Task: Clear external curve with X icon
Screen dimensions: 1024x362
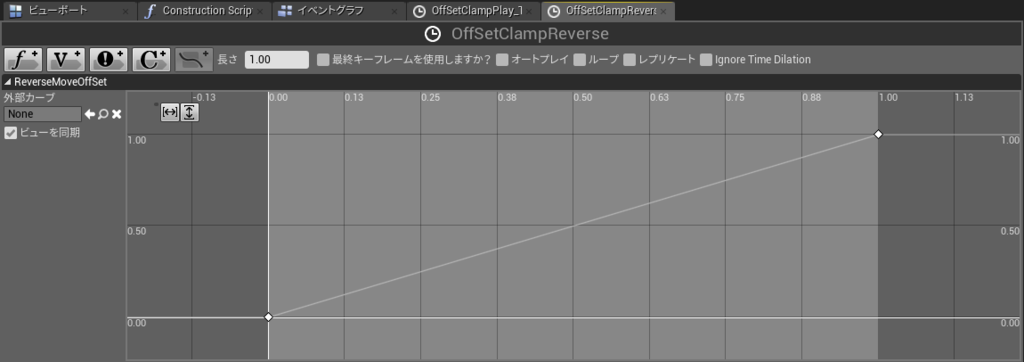Action: tap(116, 114)
